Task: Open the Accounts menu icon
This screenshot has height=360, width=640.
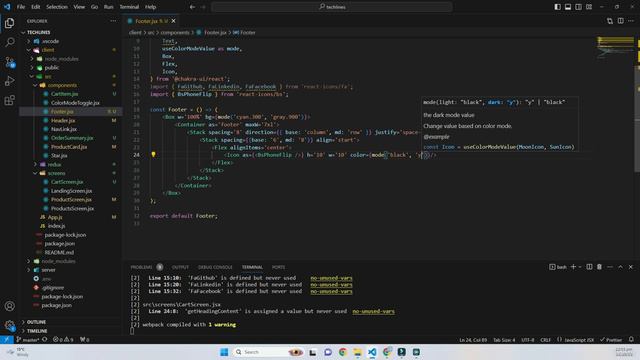Action: [9, 306]
